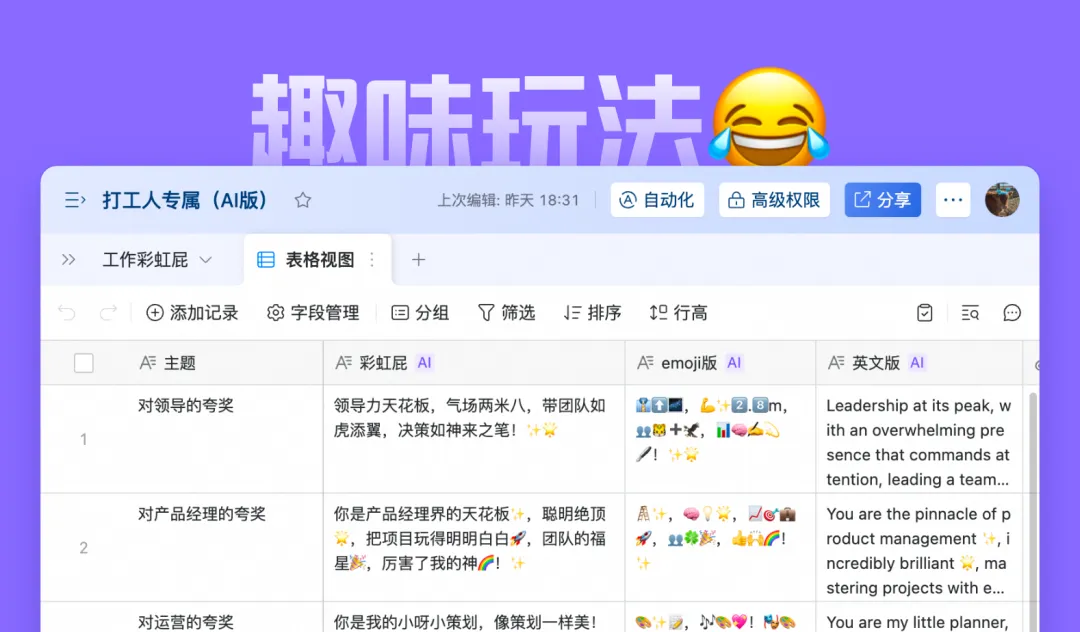Open the user avatar profile
Viewport: 1080px width, 632px height.
click(1002, 200)
